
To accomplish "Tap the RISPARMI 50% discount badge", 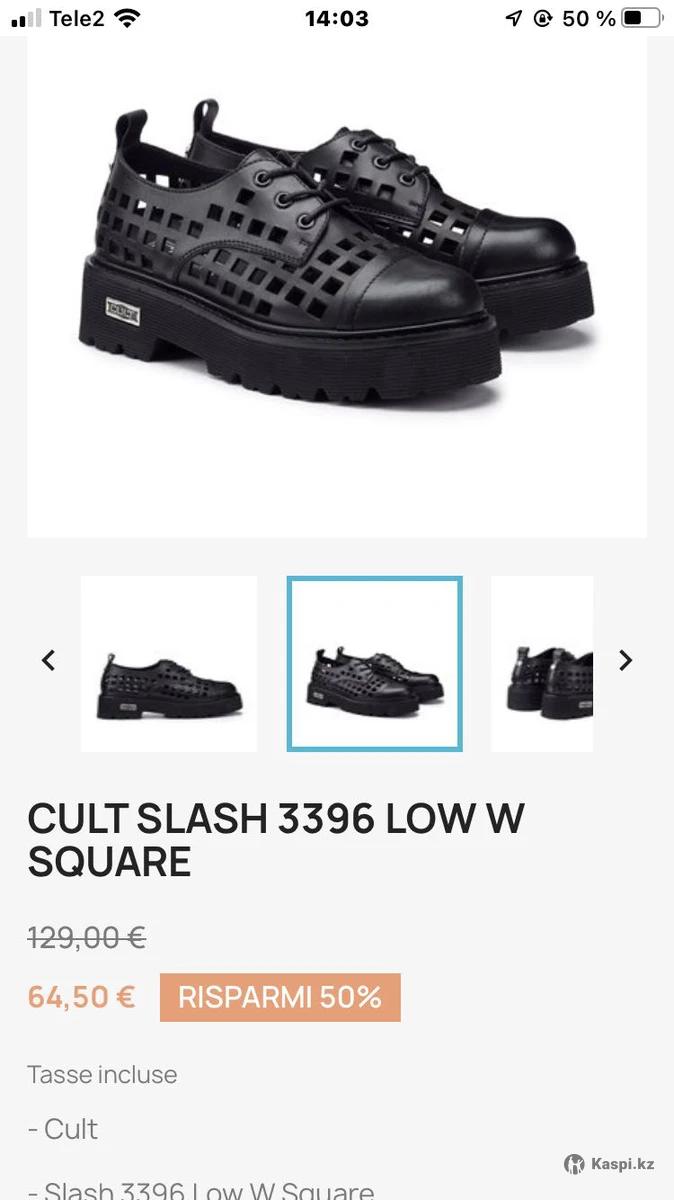I will click(x=280, y=997).
